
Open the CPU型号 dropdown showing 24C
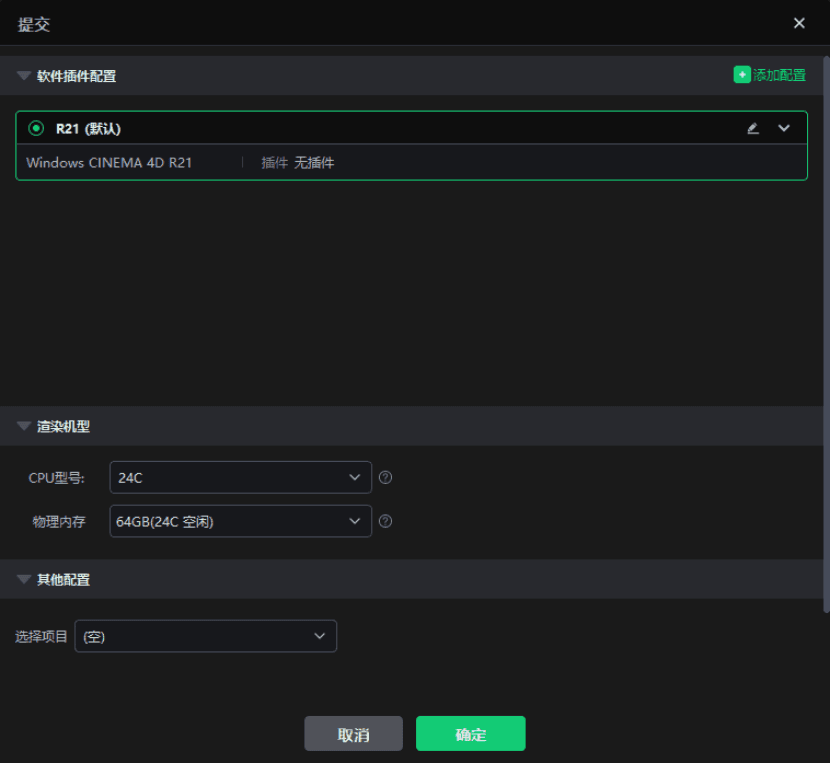click(x=240, y=478)
